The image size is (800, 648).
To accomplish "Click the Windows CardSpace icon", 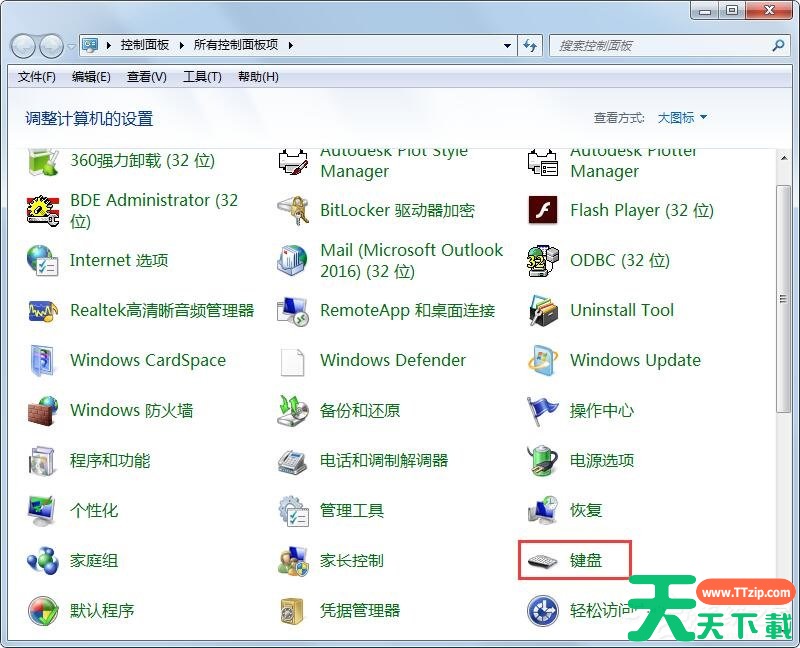I will (x=43, y=360).
